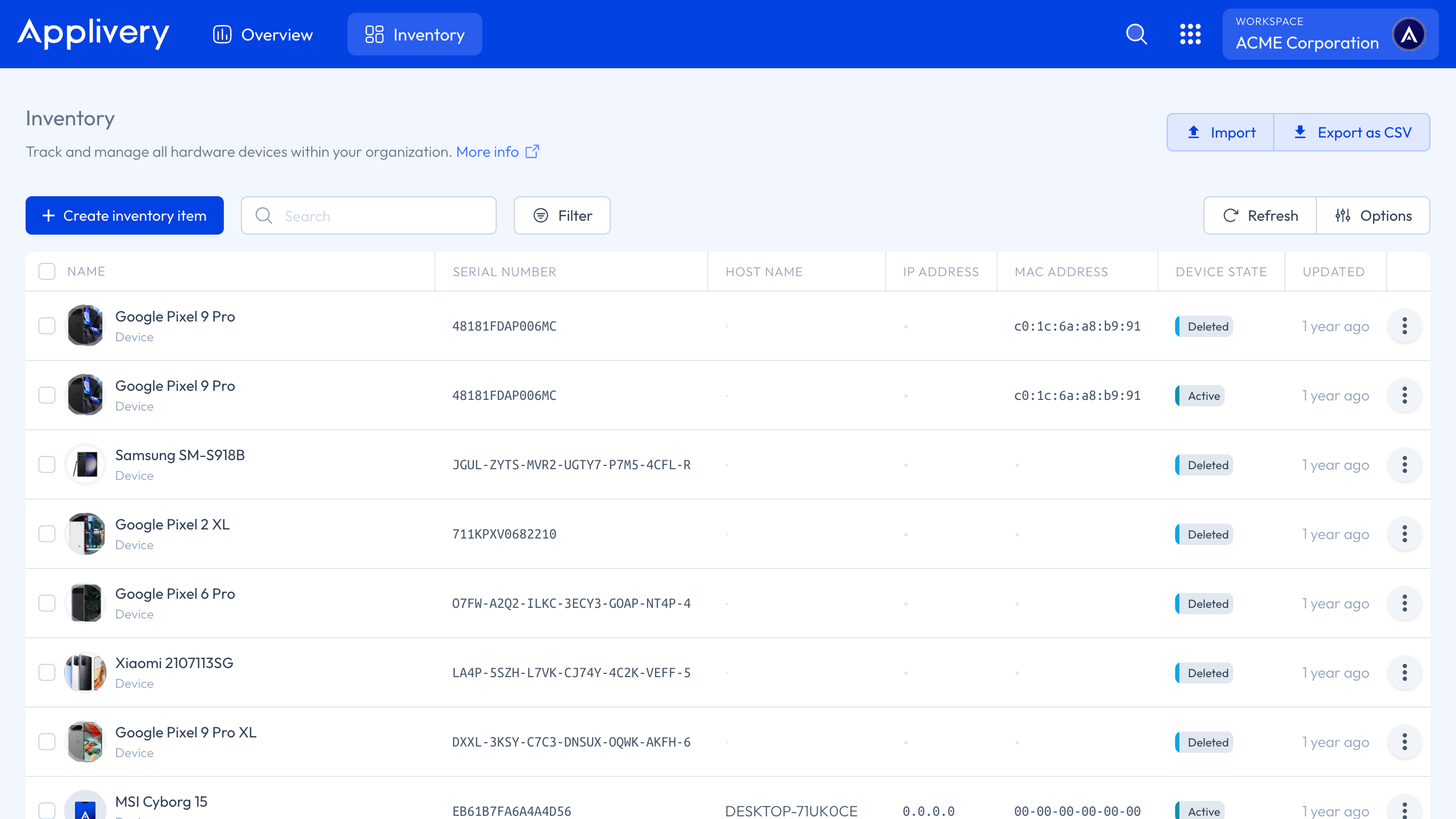Expand the Options menu
This screenshot has width=1456, height=819.
[x=1373, y=215]
